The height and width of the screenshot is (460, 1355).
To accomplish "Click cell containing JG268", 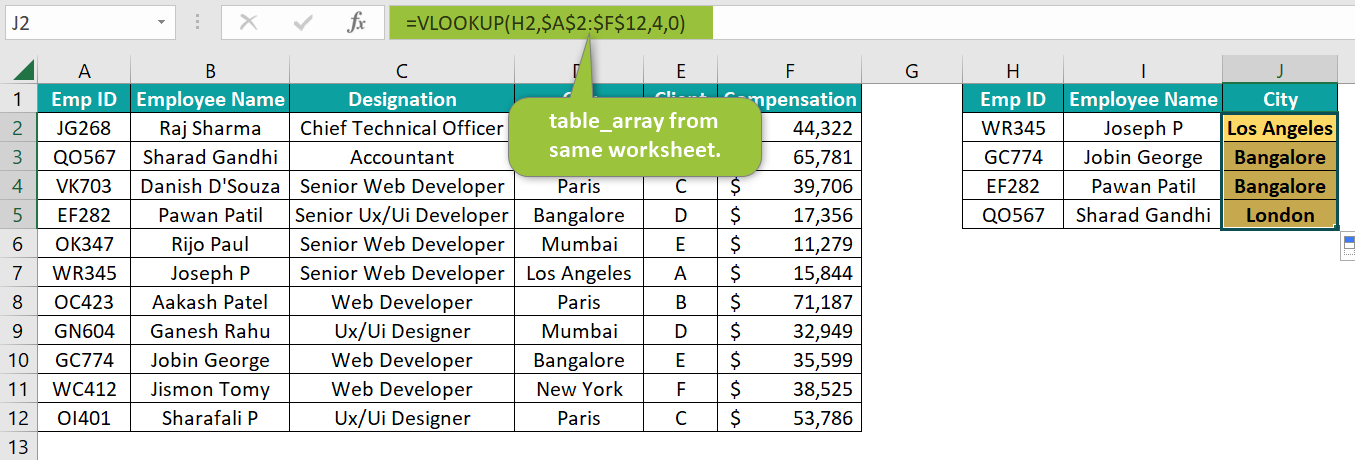I will [x=84, y=128].
